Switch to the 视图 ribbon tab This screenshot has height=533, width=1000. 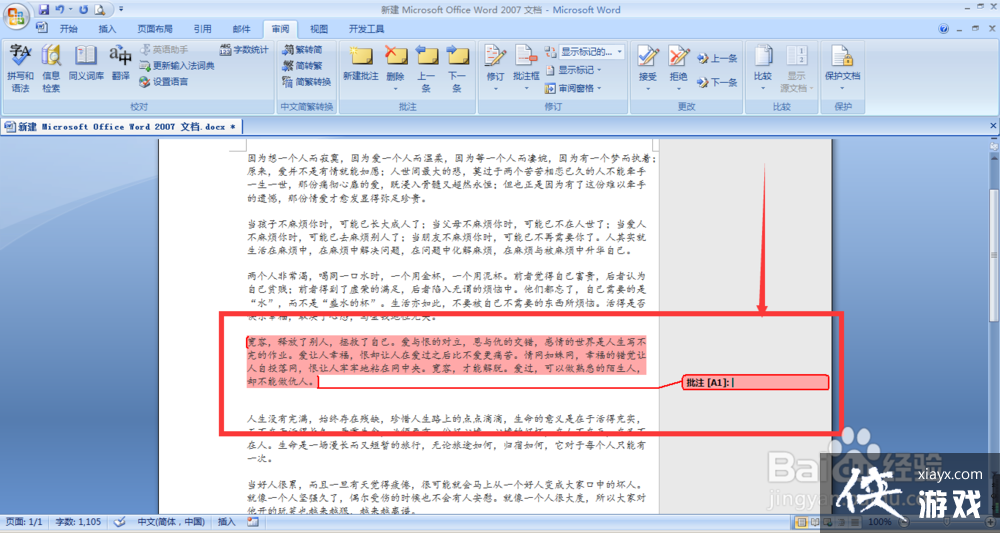click(318, 29)
